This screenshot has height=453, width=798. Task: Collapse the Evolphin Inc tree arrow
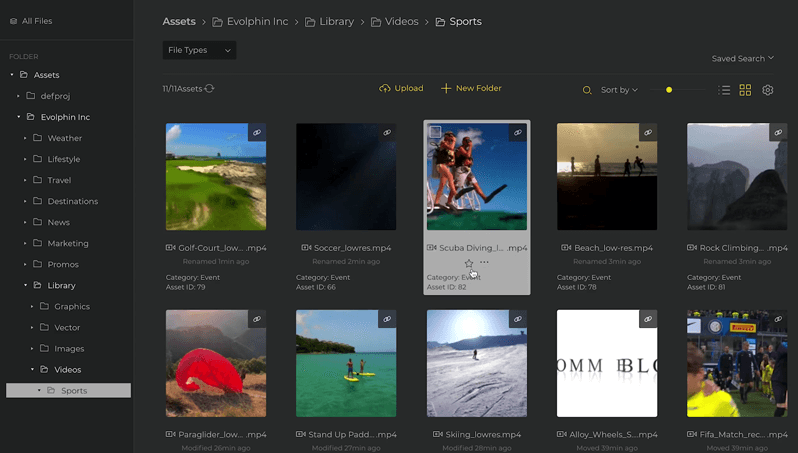click(19, 117)
